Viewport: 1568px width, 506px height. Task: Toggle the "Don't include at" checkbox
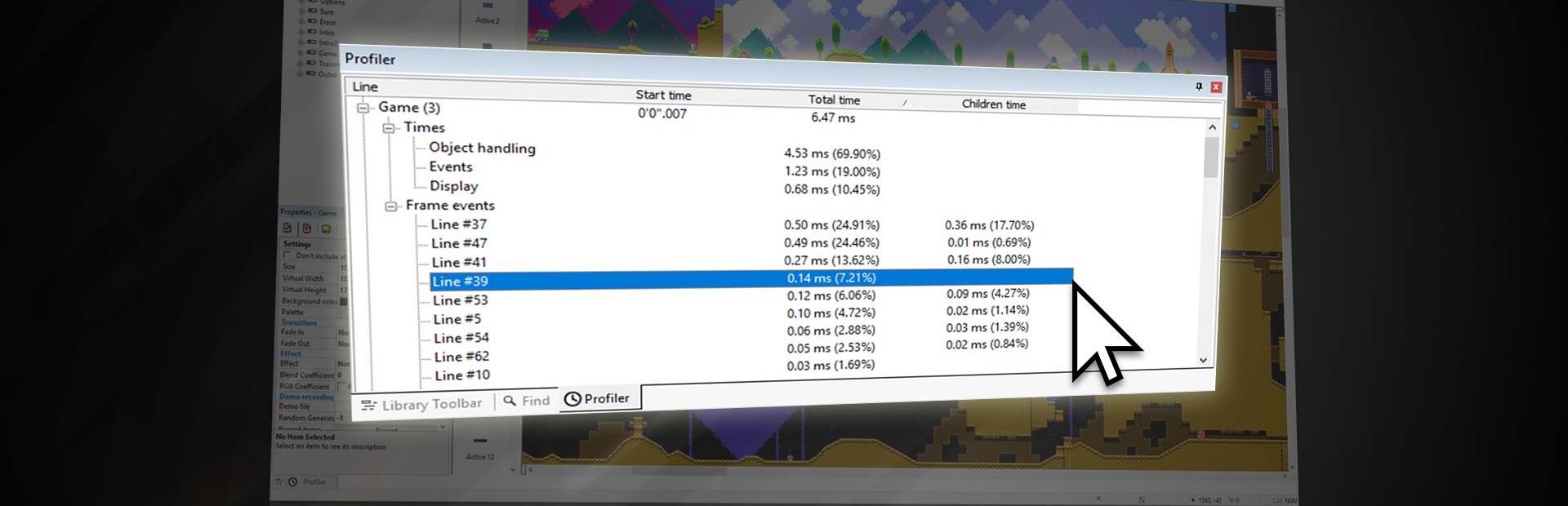pyautogui.click(x=287, y=255)
